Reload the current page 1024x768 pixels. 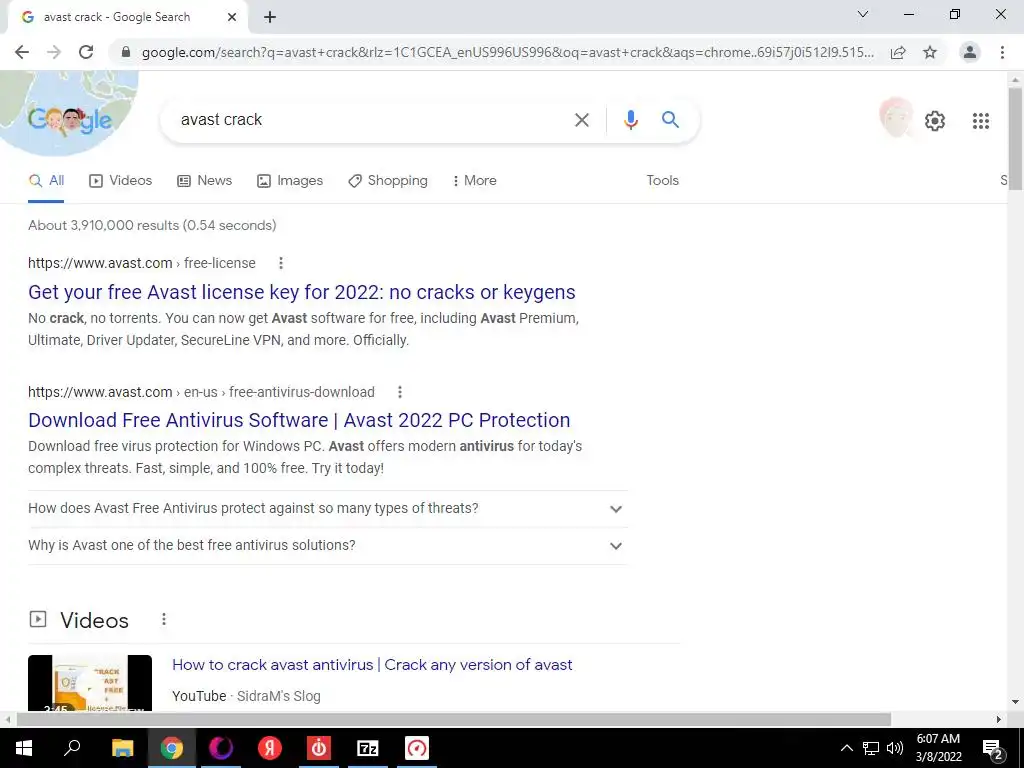click(86, 52)
